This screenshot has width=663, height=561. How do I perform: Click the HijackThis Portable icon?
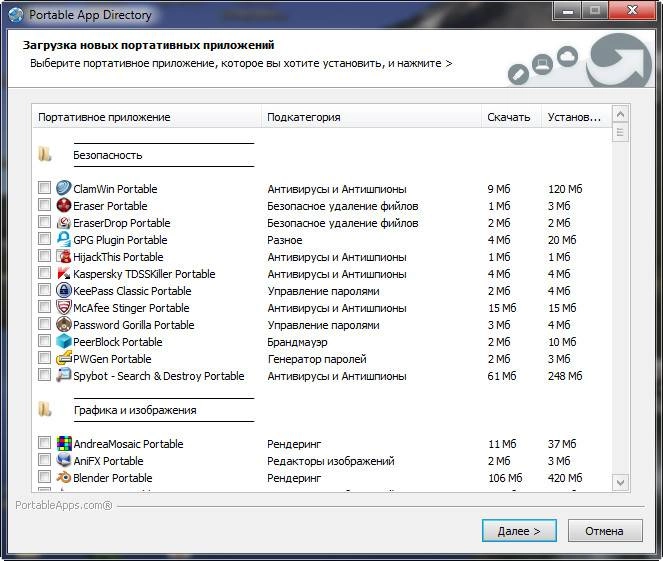pos(63,256)
